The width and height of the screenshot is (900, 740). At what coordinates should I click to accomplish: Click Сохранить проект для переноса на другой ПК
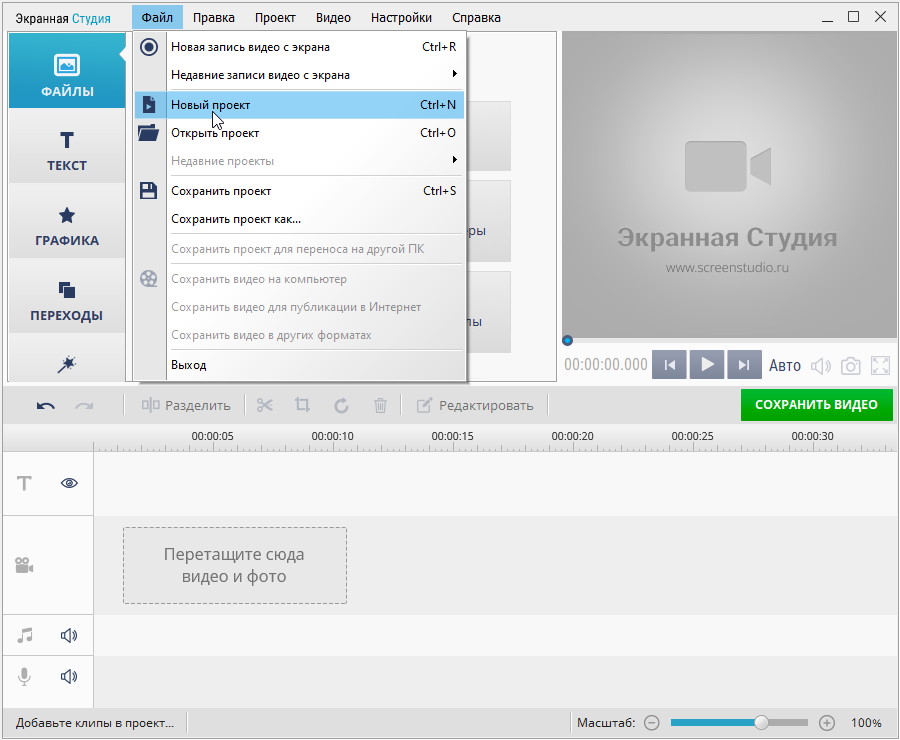299,249
